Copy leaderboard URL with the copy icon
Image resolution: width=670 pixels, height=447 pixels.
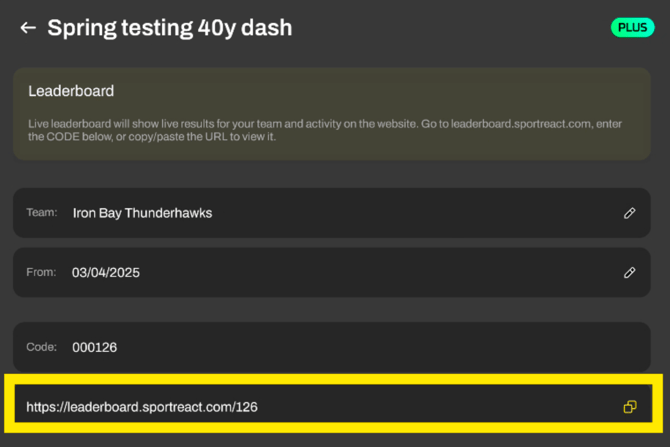click(x=629, y=407)
